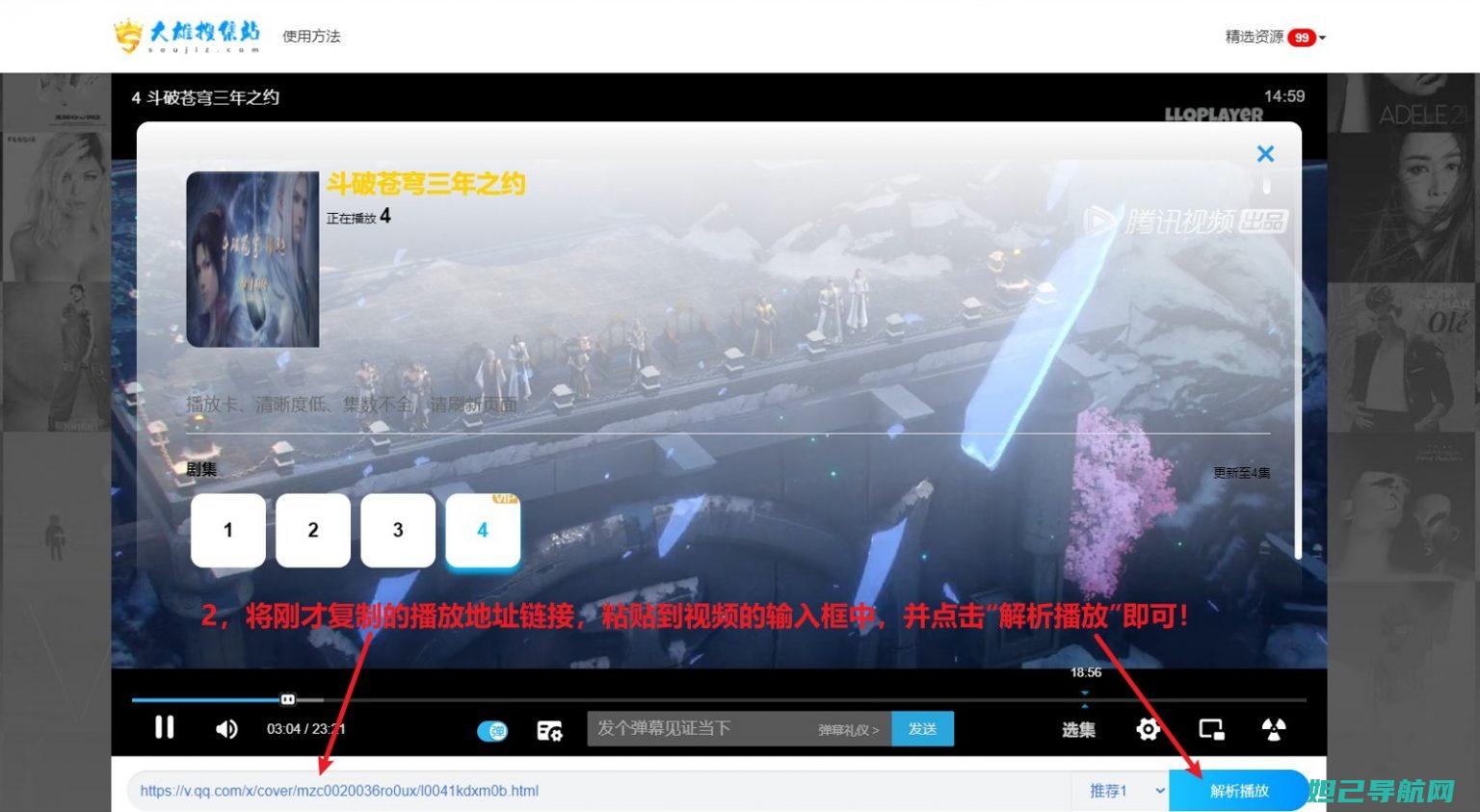The height and width of the screenshot is (812, 1480).
Task: Click the 大雄搜集站 site logo
Action: [x=187, y=36]
